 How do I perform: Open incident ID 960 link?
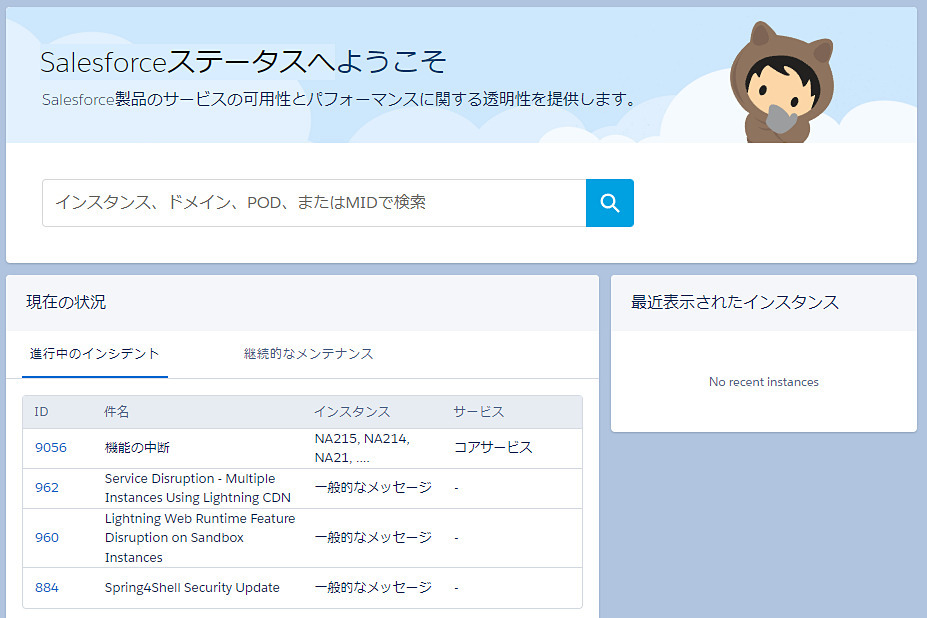46,538
